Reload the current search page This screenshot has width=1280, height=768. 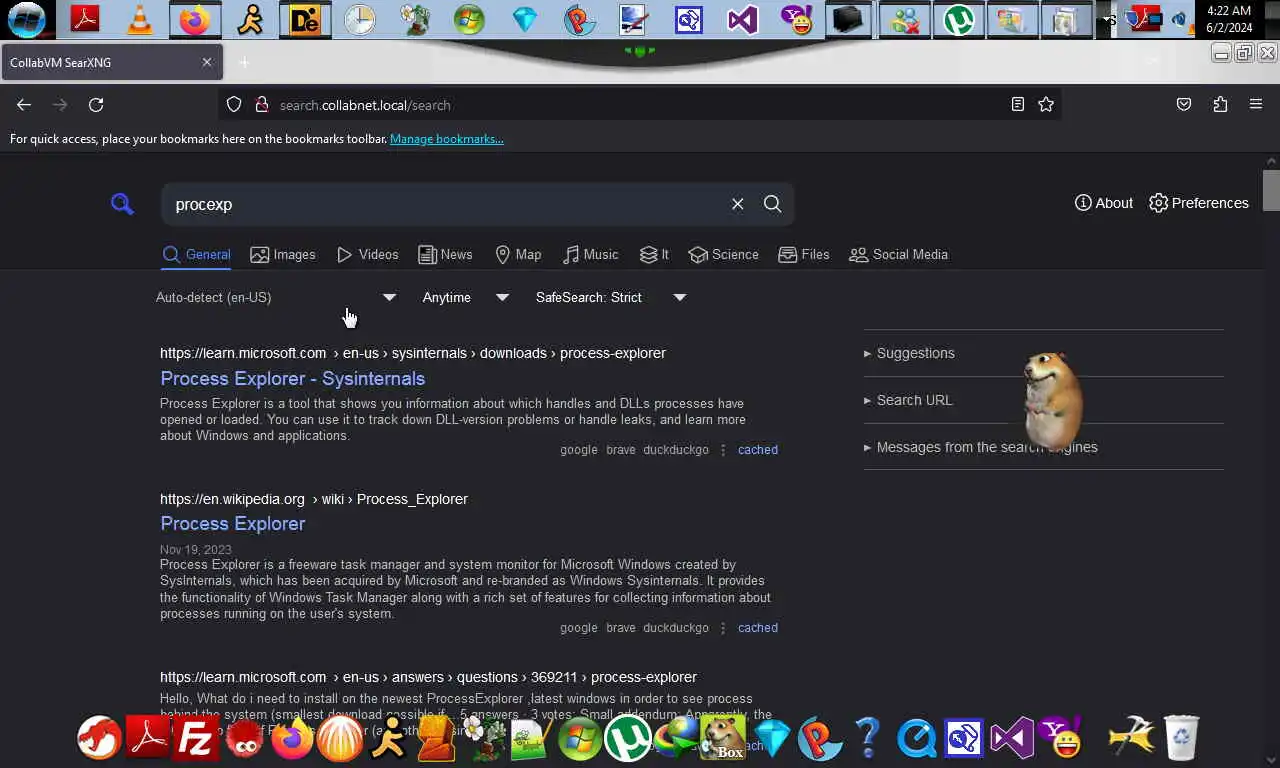pos(96,104)
